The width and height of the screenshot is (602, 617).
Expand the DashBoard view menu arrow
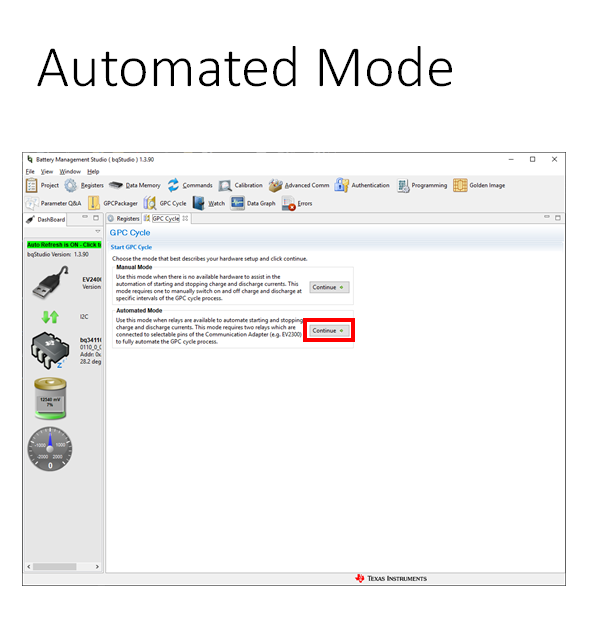point(98,231)
